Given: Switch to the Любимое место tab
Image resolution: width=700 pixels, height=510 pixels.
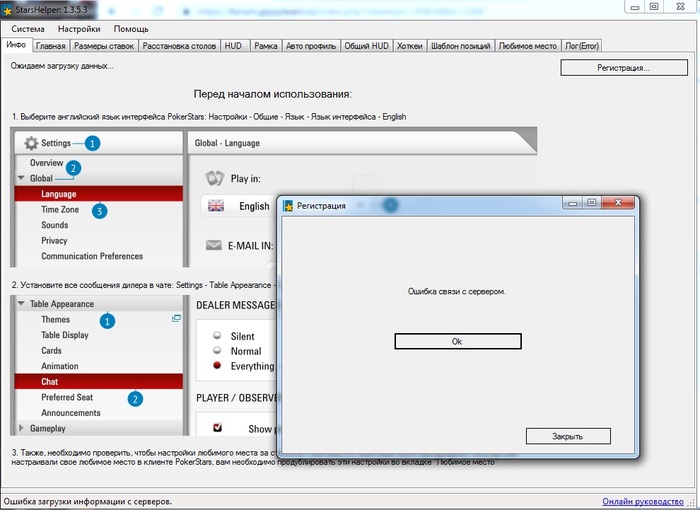Looking at the screenshot, I should pos(528,46).
